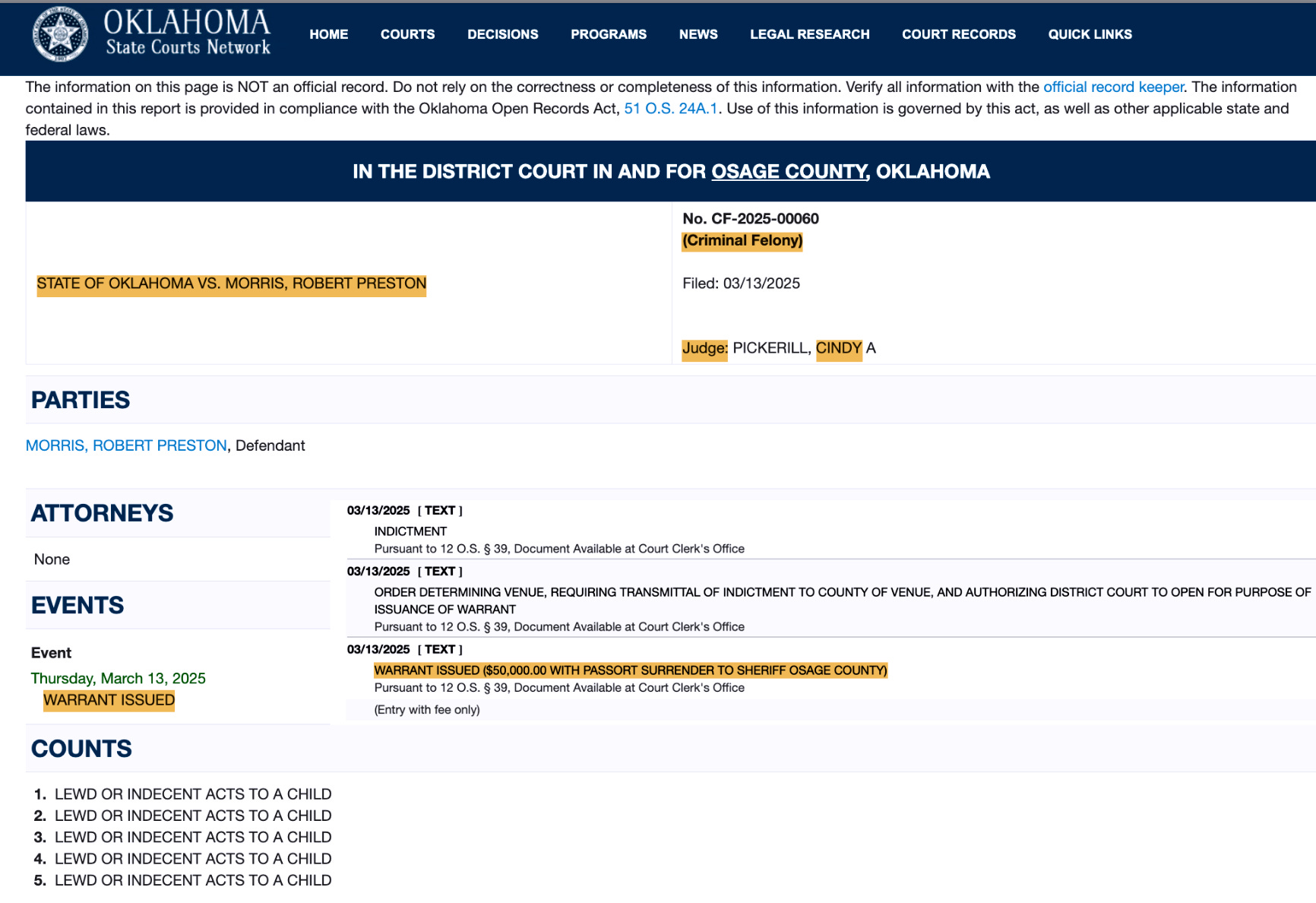The height and width of the screenshot is (903, 1316).
Task: Open the COURT RECORDS menu
Action: pos(958,34)
